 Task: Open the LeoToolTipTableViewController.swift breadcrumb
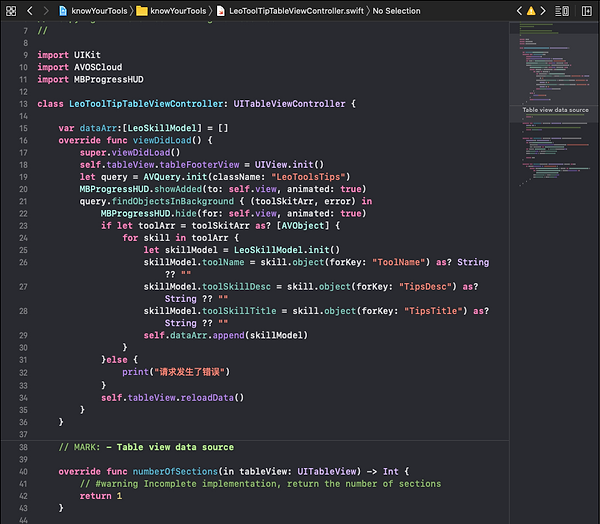click(x=296, y=11)
